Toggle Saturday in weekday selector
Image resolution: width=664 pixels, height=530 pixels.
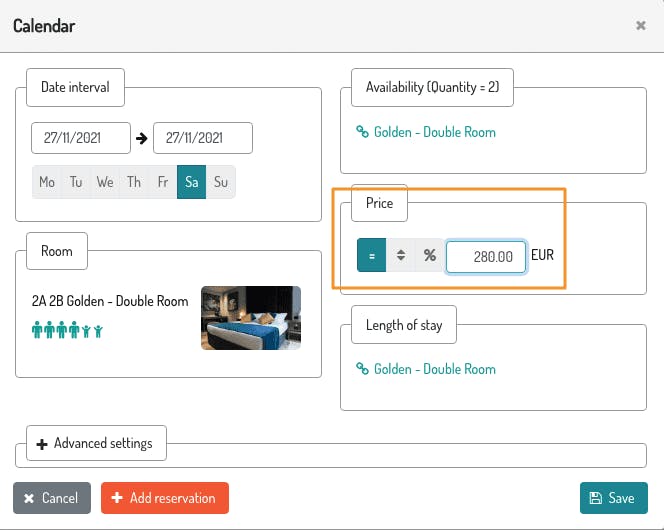tap(192, 182)
